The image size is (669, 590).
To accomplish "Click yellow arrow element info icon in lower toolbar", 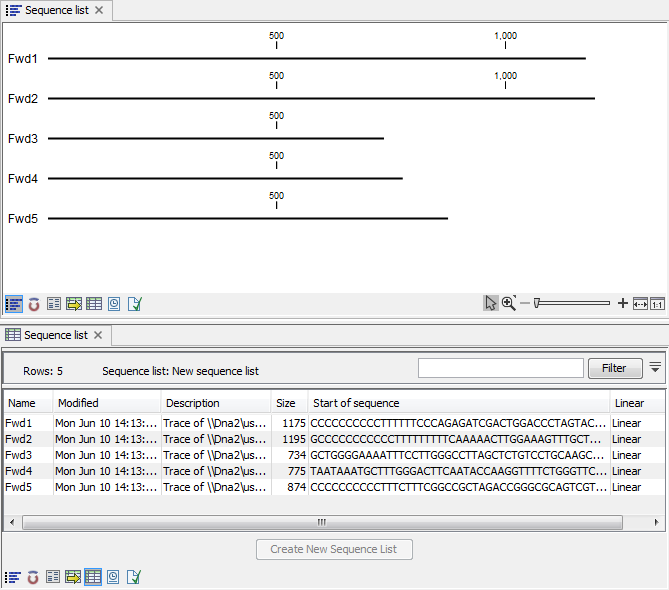I will click(73, 577).
